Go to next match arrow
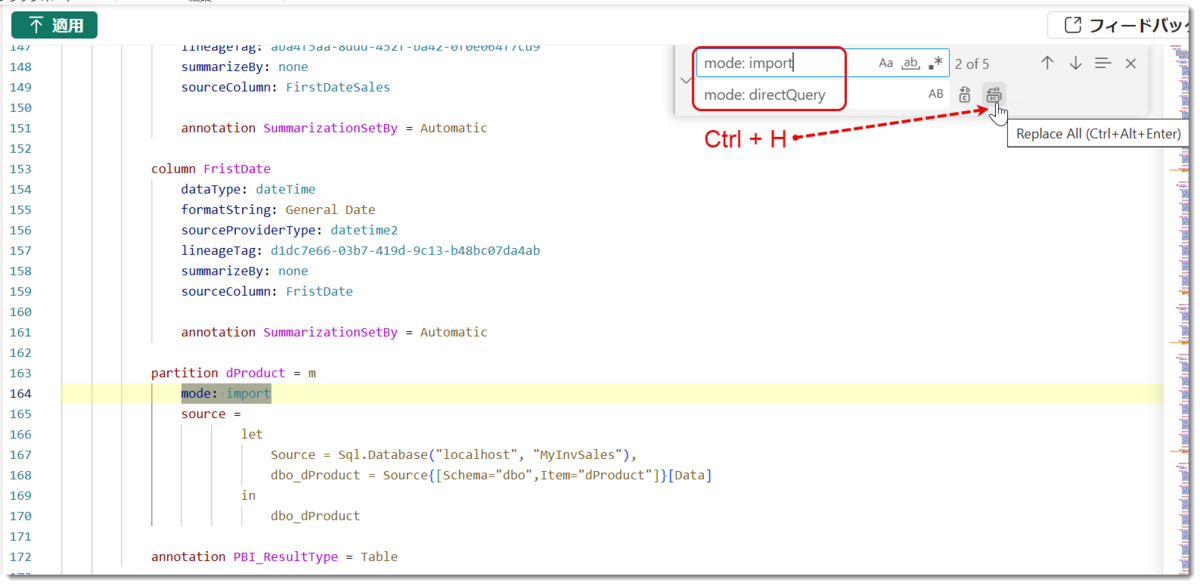Viewport: 1200px width, 586px height. [1075, 63]
